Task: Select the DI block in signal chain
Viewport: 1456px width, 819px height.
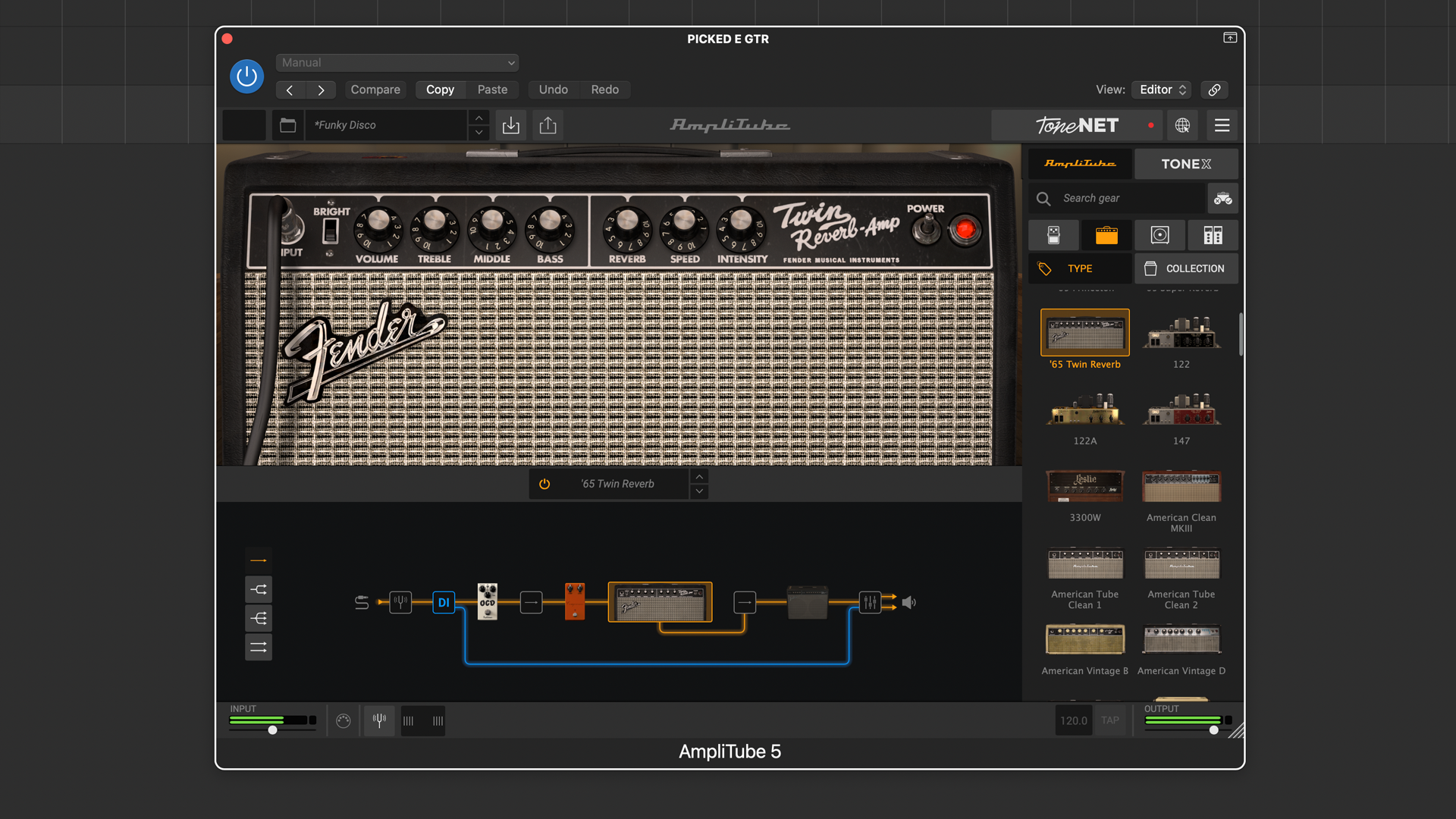Action: [444, 602]
